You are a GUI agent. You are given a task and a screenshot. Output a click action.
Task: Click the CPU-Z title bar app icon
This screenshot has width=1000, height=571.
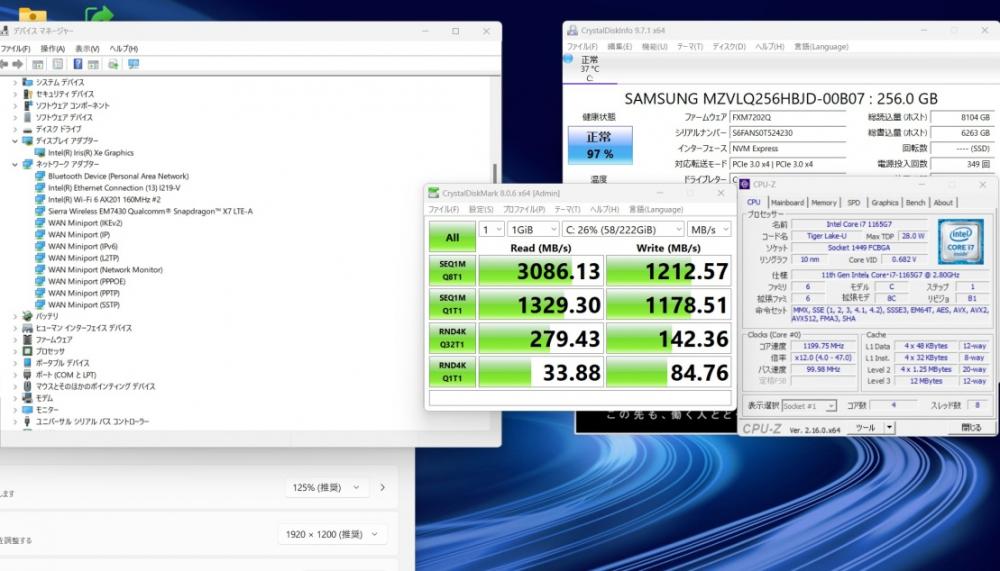click(x=745, y=184)
